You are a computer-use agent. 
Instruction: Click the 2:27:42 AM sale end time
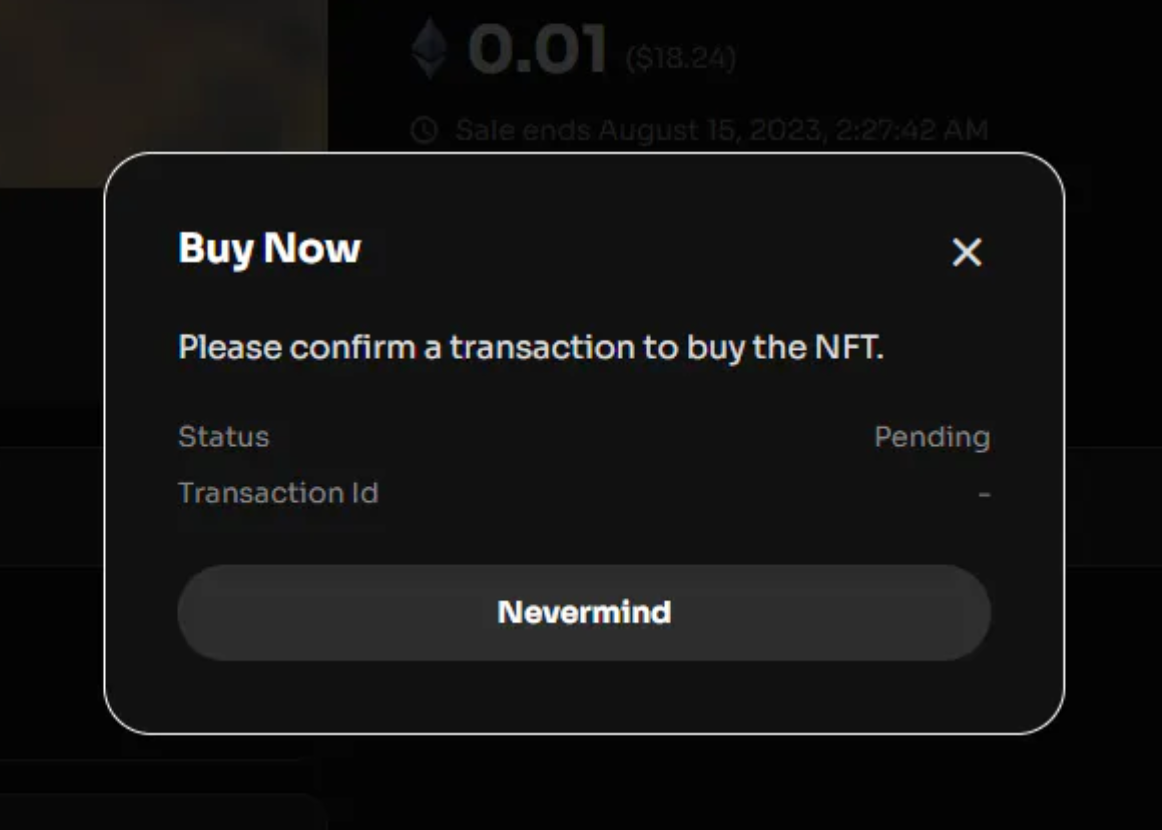(x=912, y=130)
